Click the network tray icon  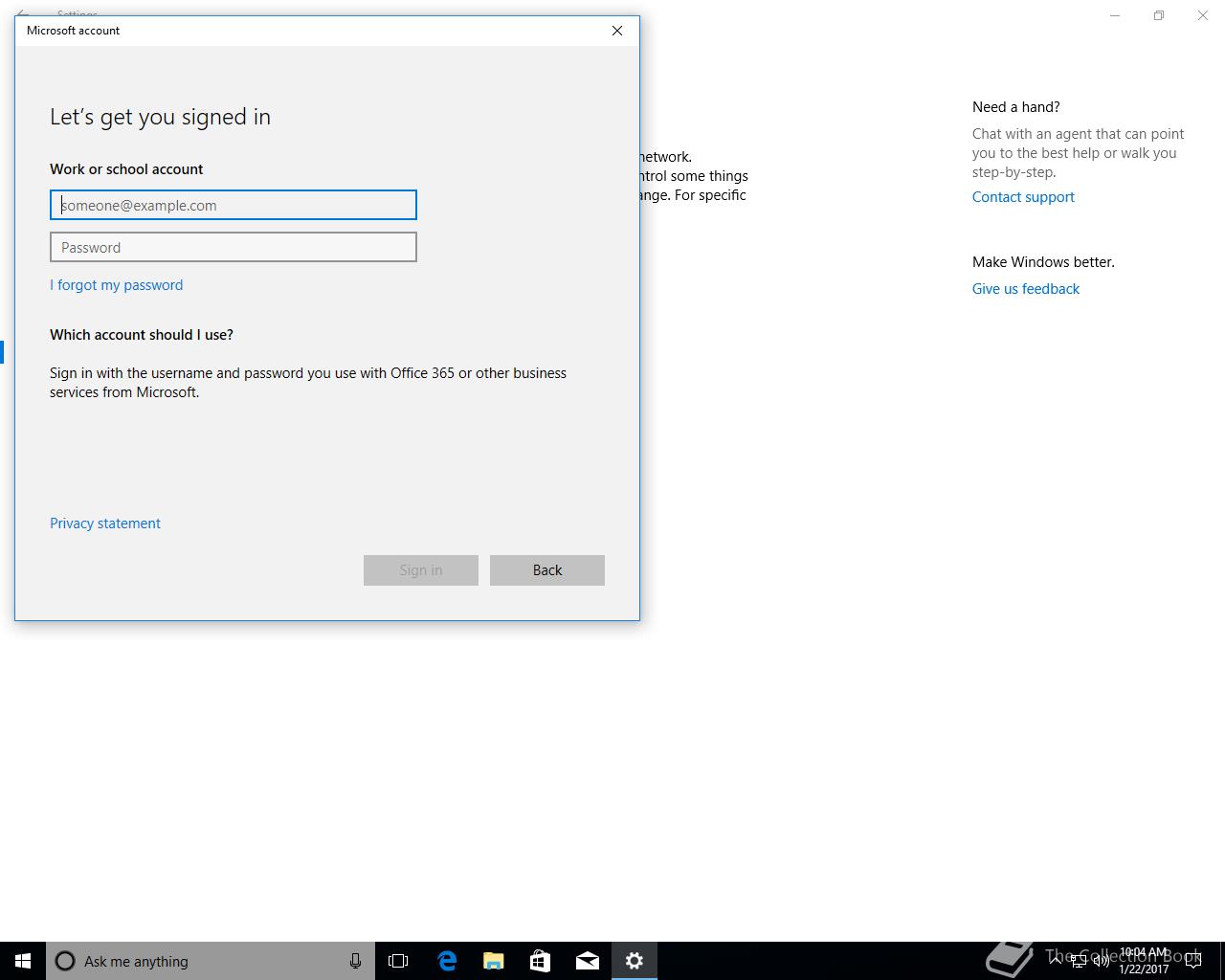(x=1079, y=961)
